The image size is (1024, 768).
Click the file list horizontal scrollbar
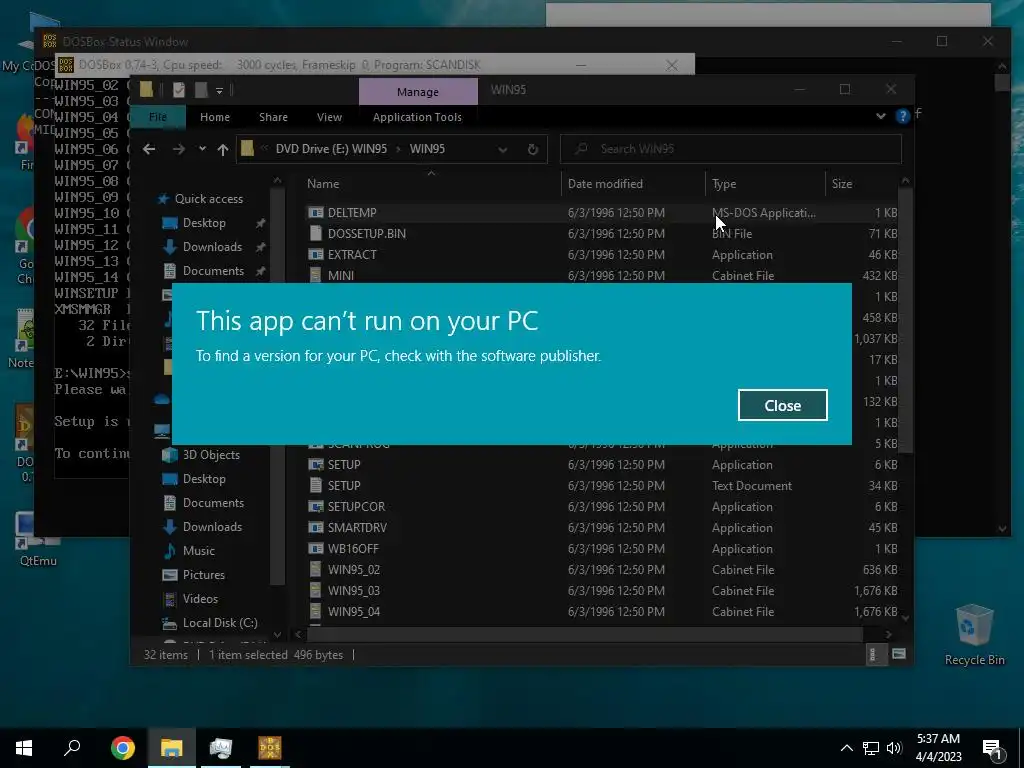(584, 633)
